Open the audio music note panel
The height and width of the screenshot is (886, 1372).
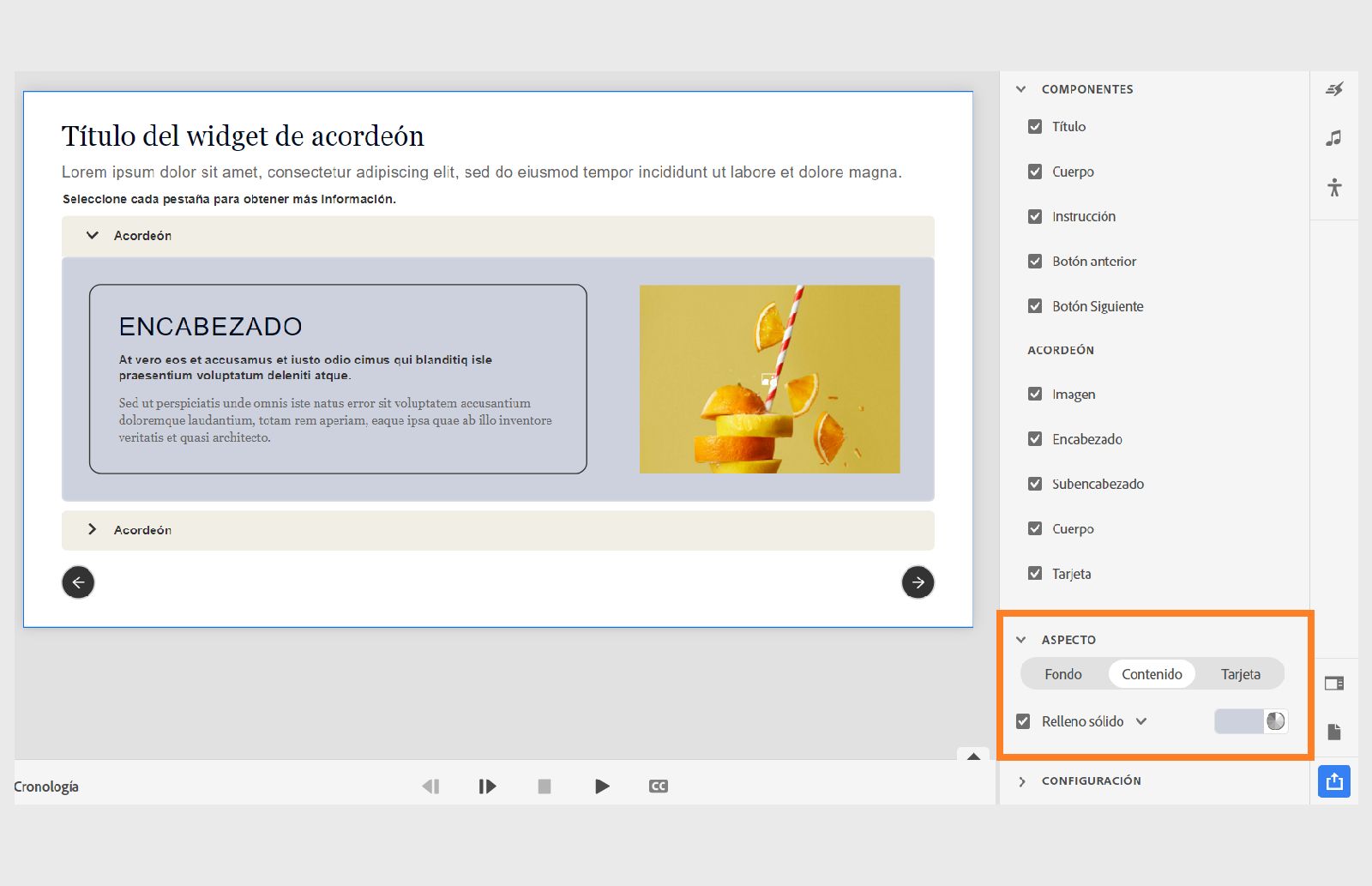[x=1334, y=138]
